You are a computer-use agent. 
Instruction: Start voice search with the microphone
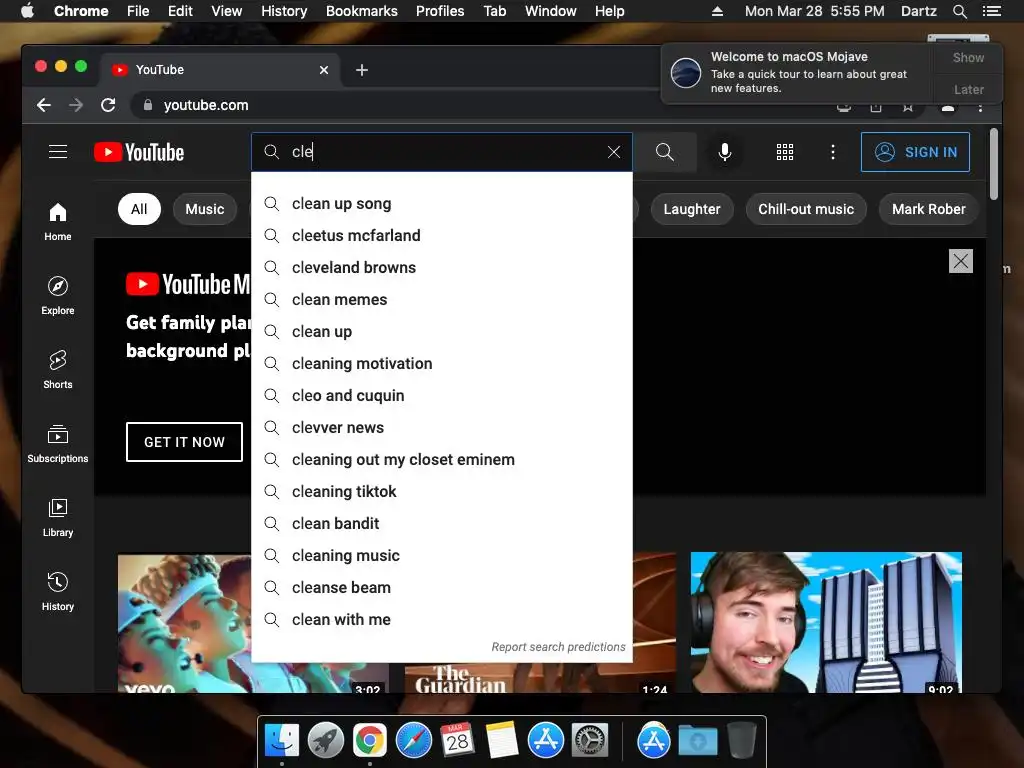coord(724,152)
